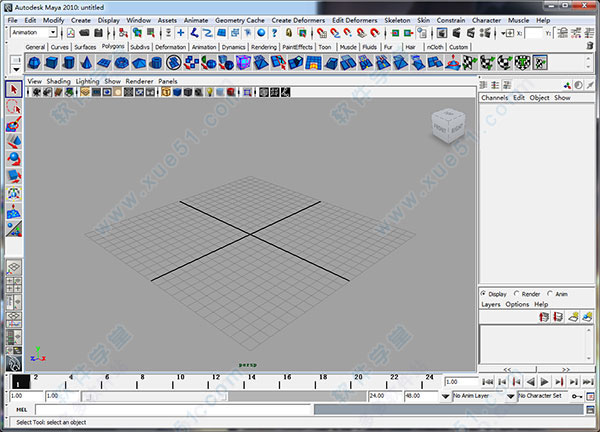This screenshot has width=600, height=432.
Task: Click the Save Scene disk icon
Action: 99,33
